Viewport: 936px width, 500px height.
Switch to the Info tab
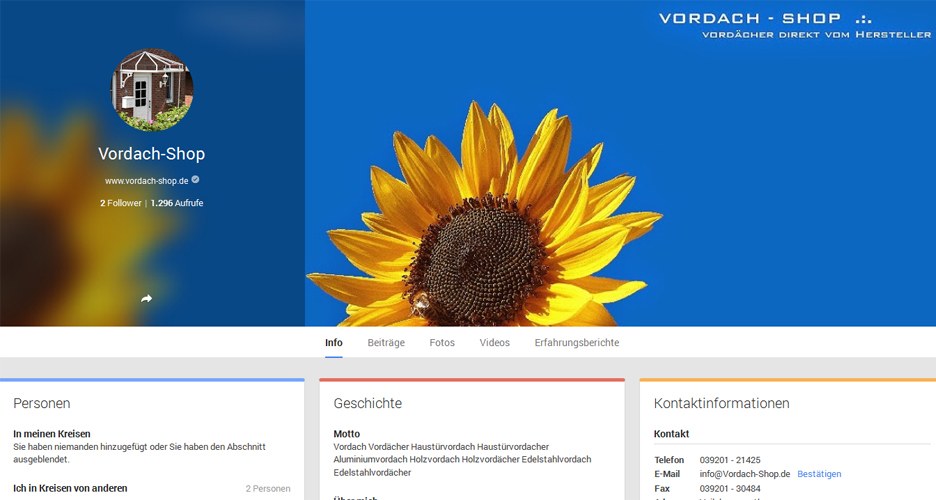tap(334, 342)
